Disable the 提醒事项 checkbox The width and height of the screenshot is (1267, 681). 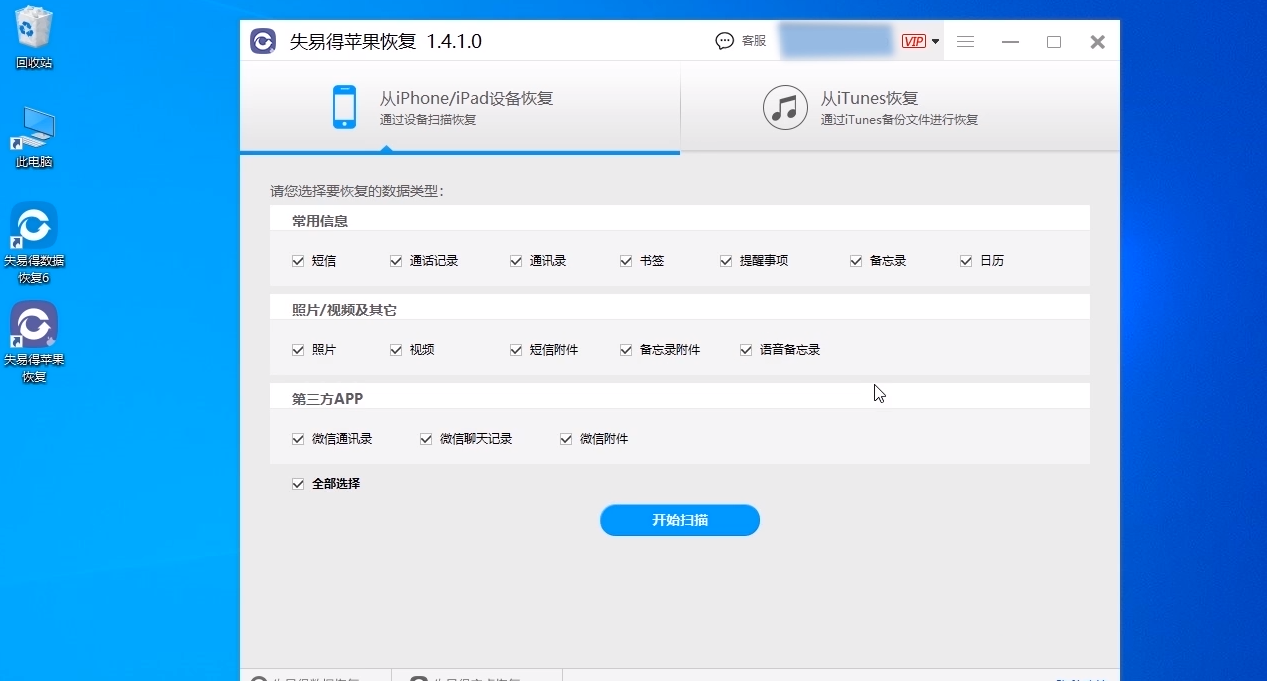point(726,261)
